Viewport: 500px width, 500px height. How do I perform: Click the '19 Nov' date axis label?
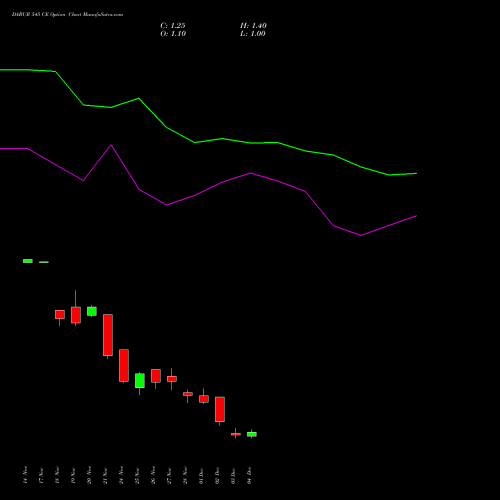tap(73, 475)
